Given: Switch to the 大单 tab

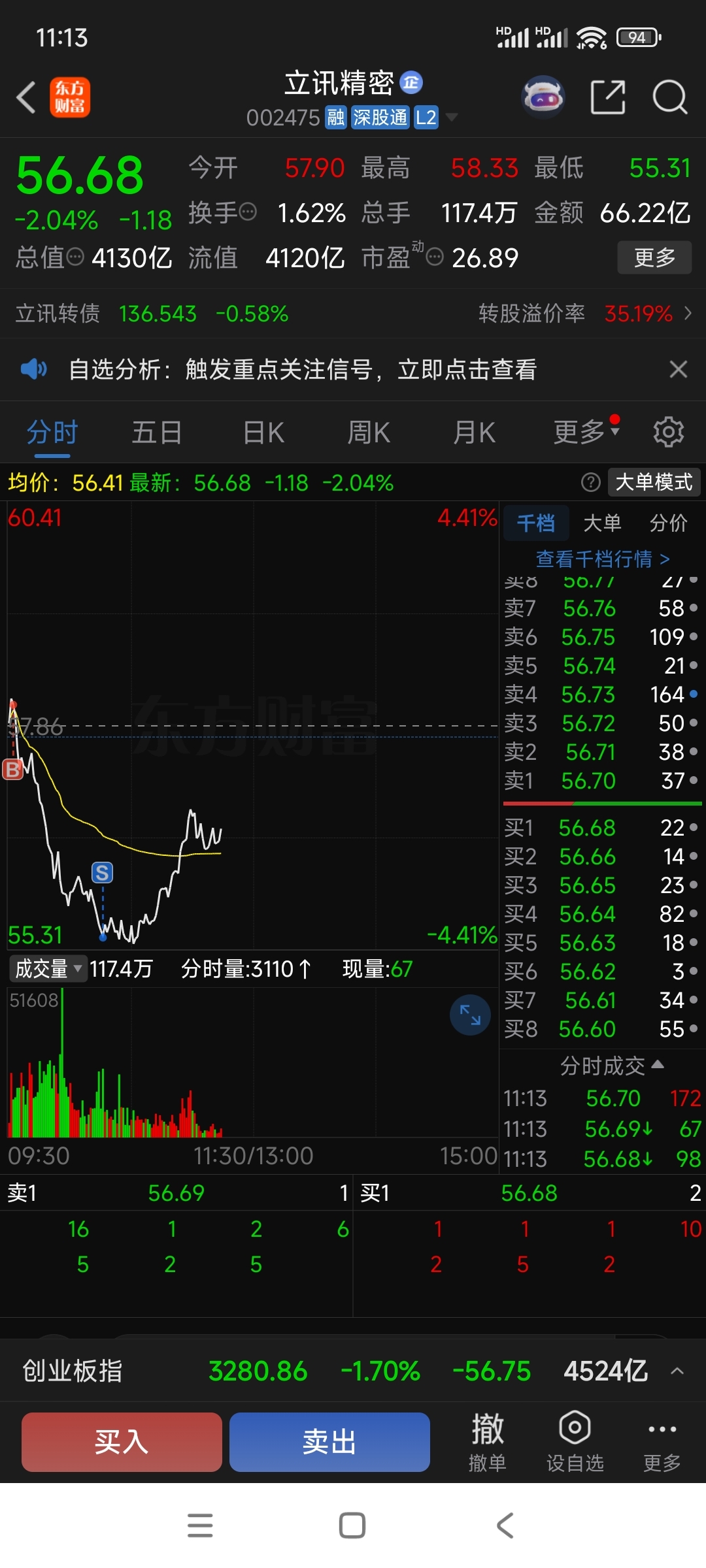Looking at the screenshot, I should 602,523.
